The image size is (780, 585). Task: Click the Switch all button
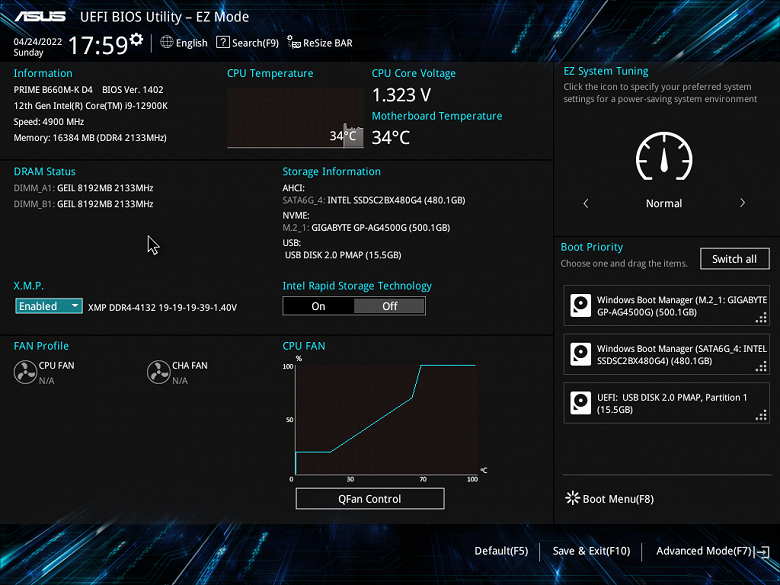click(734, 259)
